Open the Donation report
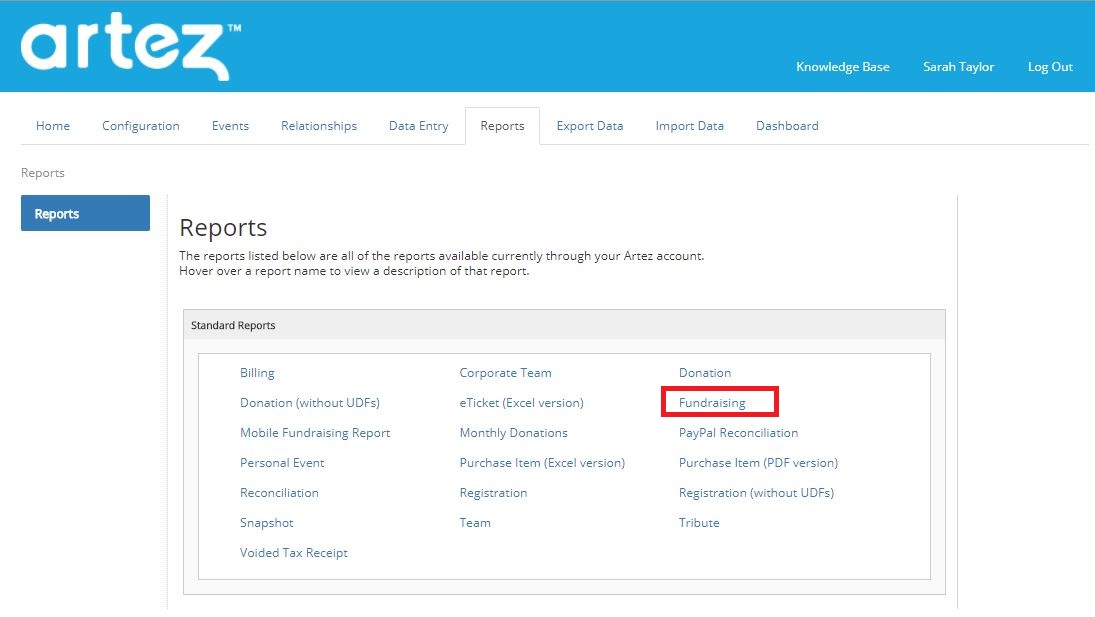This screenshot has width=1095, height=617. click(x=705, y=373)
